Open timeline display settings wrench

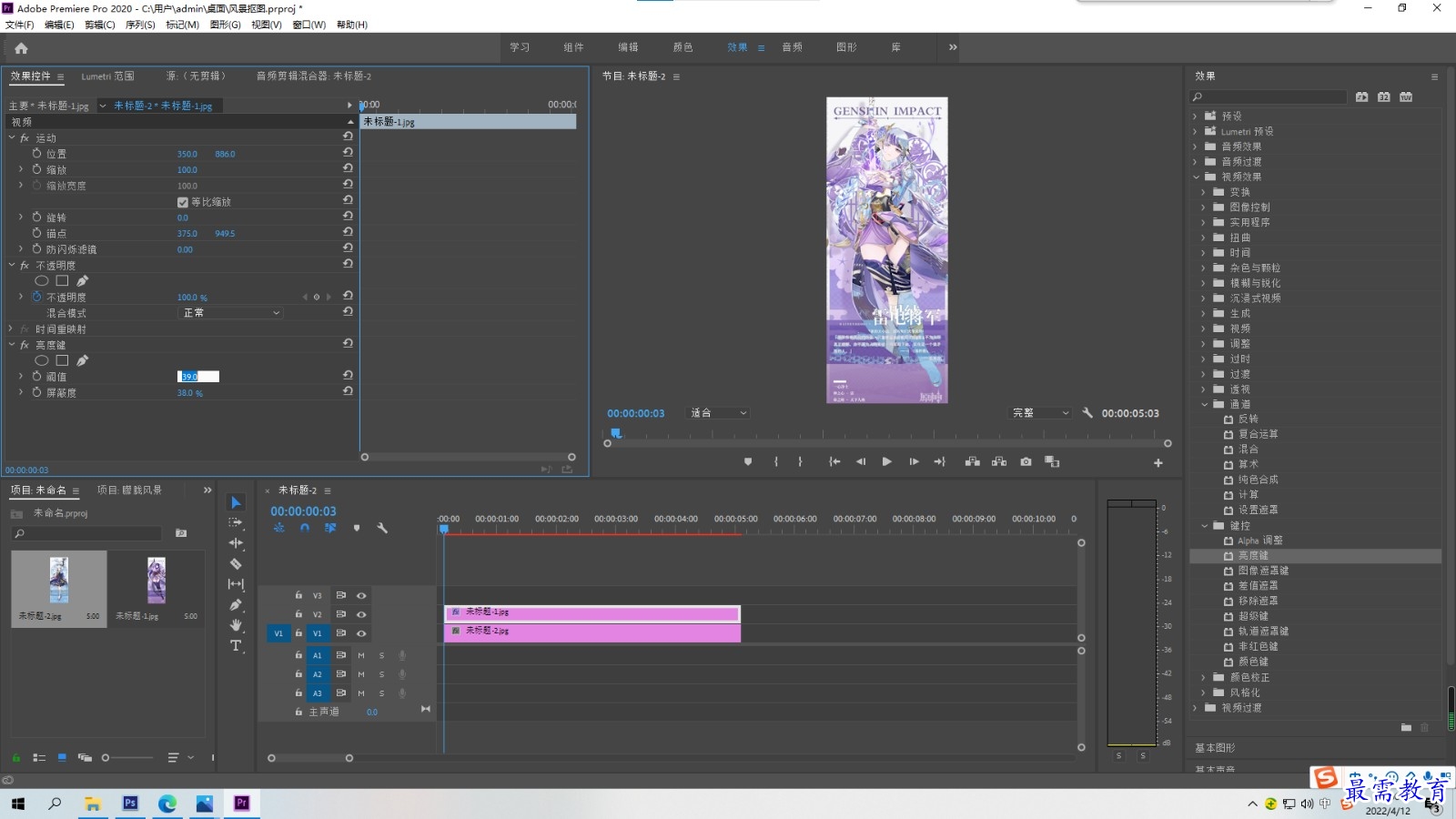click(x=382, y=528)
